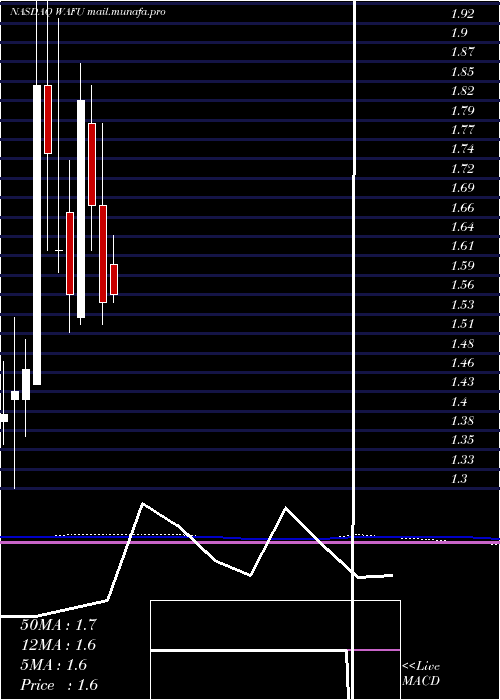The width and height of the screenshot is (500, 700).
Task: Click the 1.53 price axis label
Action: [x=462, y=304]
